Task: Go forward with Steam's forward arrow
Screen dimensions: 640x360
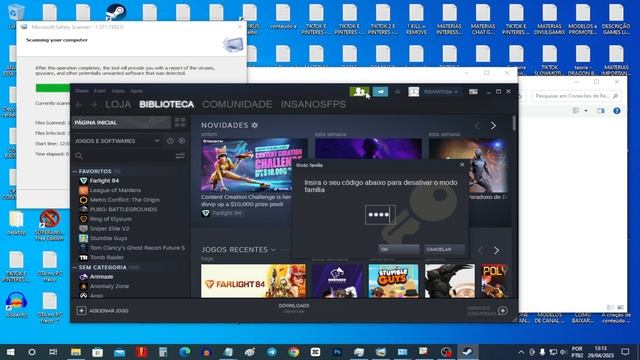Action: point(93,105)
